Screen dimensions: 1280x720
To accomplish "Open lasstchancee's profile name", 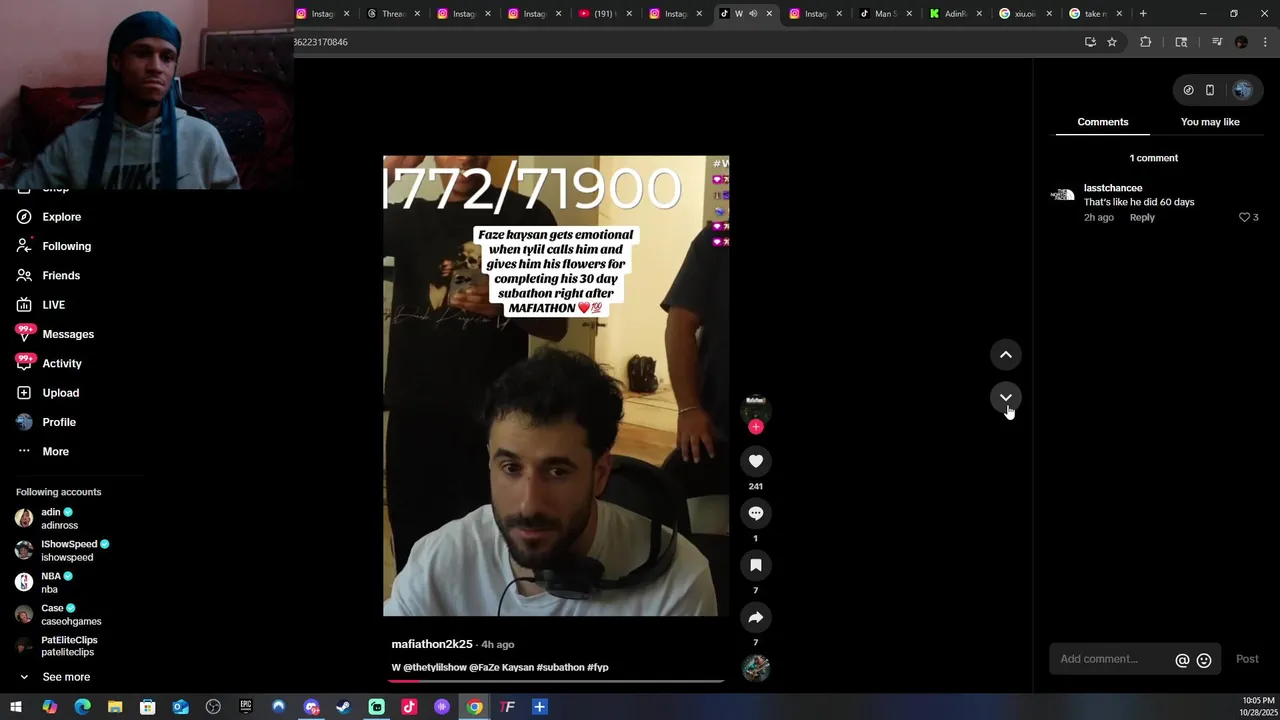I will click(1113, 188).
